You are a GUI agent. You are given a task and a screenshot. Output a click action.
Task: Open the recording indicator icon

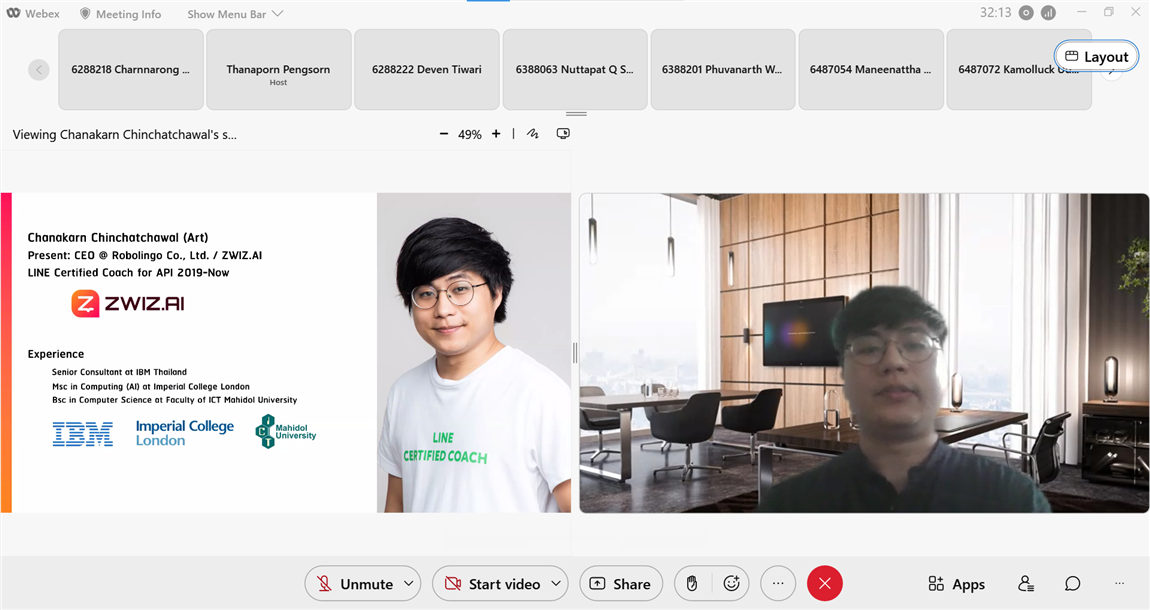(x=1026, y=13)
